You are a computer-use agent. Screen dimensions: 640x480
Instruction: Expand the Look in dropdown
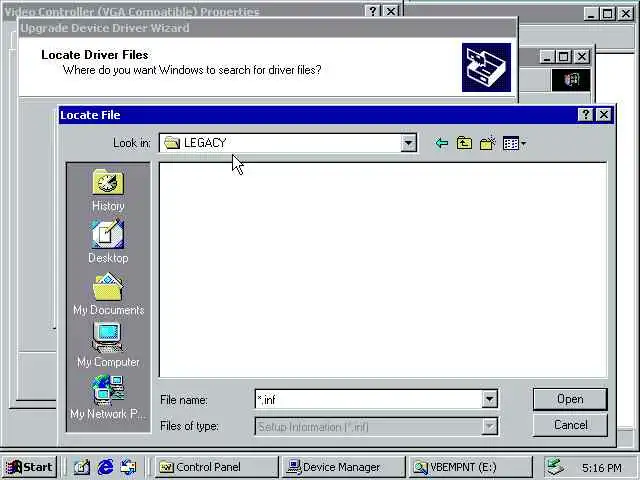pyautogui.click(x=408, y=143)
